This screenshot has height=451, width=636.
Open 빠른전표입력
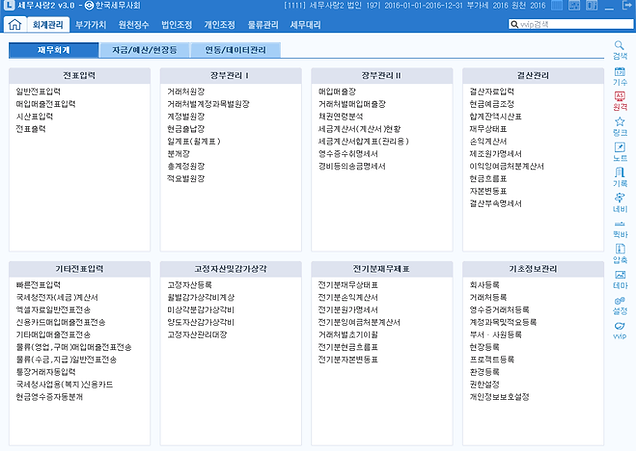(x=38, y=285)
